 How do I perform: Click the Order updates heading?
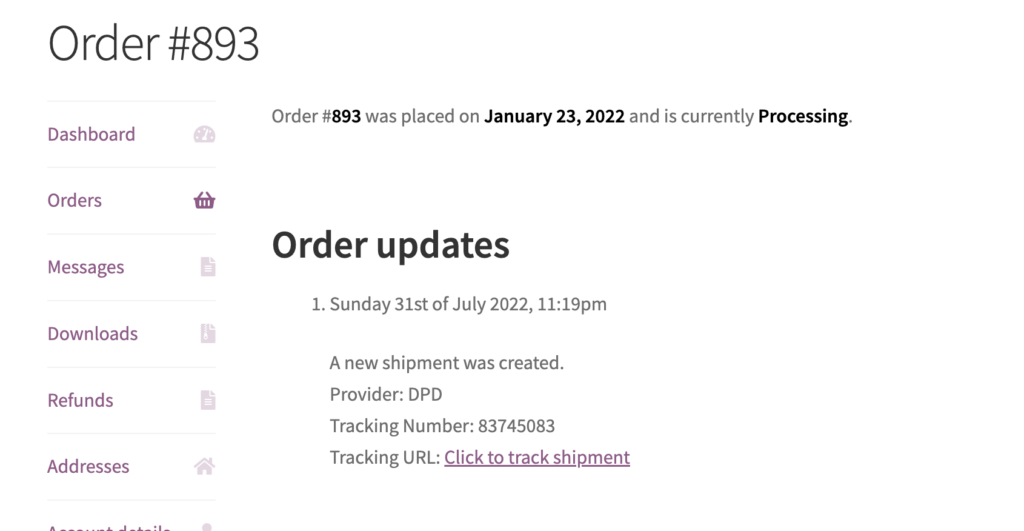point(391,246)
